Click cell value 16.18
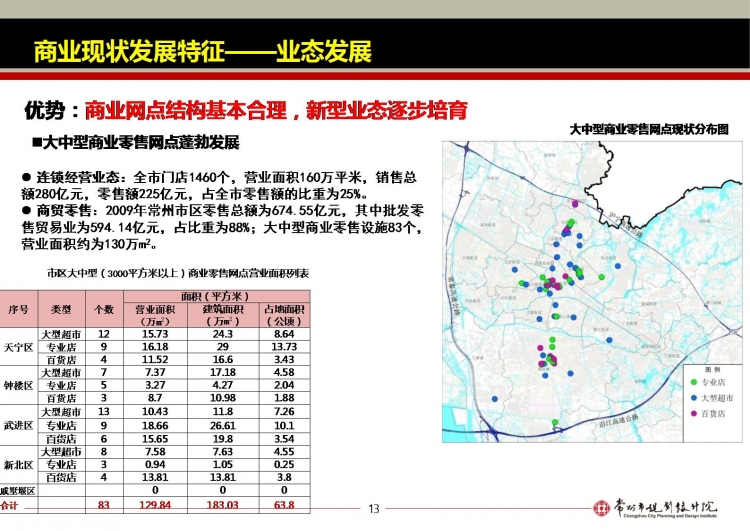Viewport: 750px width, 531px height. [155, 347]
